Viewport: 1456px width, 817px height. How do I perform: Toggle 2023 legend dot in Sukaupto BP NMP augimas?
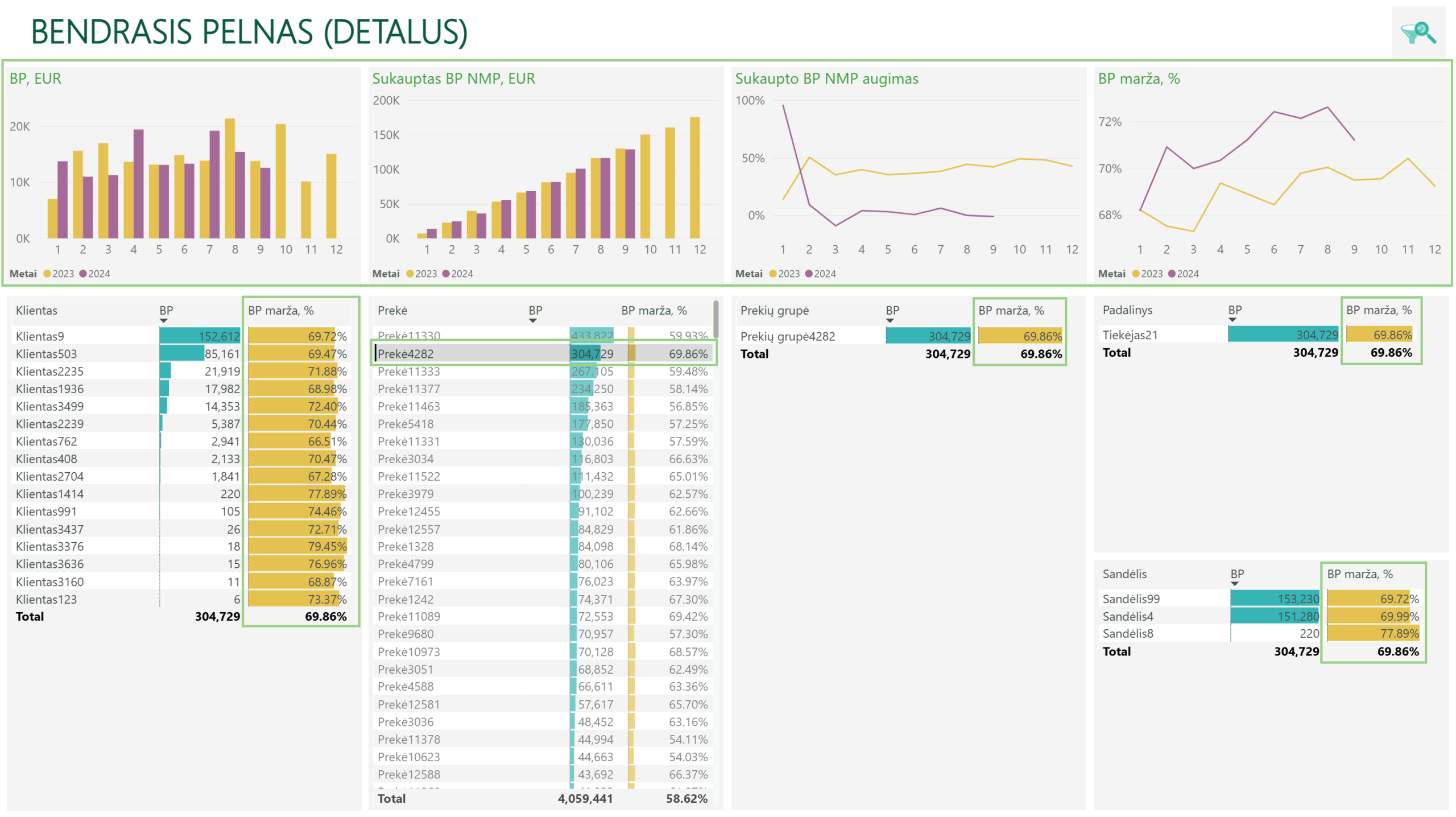tap(773, 274)
